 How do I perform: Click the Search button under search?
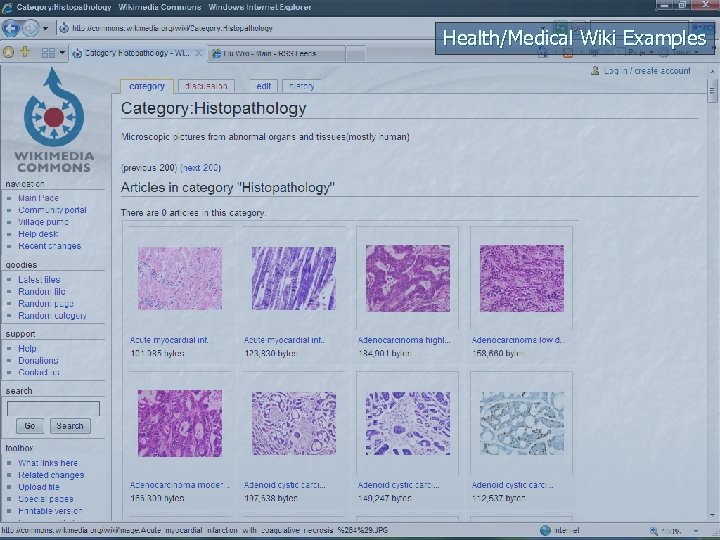pyautogui.click(x=70, y=426)
